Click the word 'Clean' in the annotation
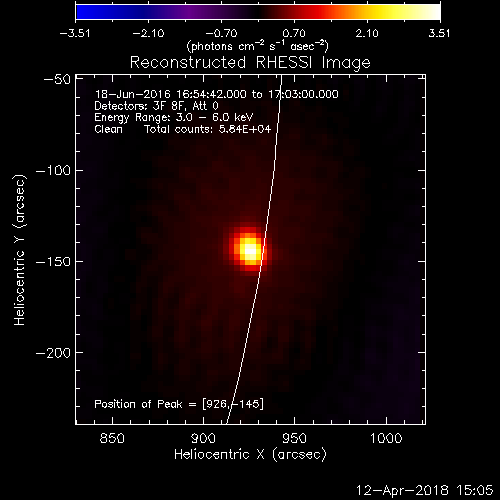 (108, 129)
